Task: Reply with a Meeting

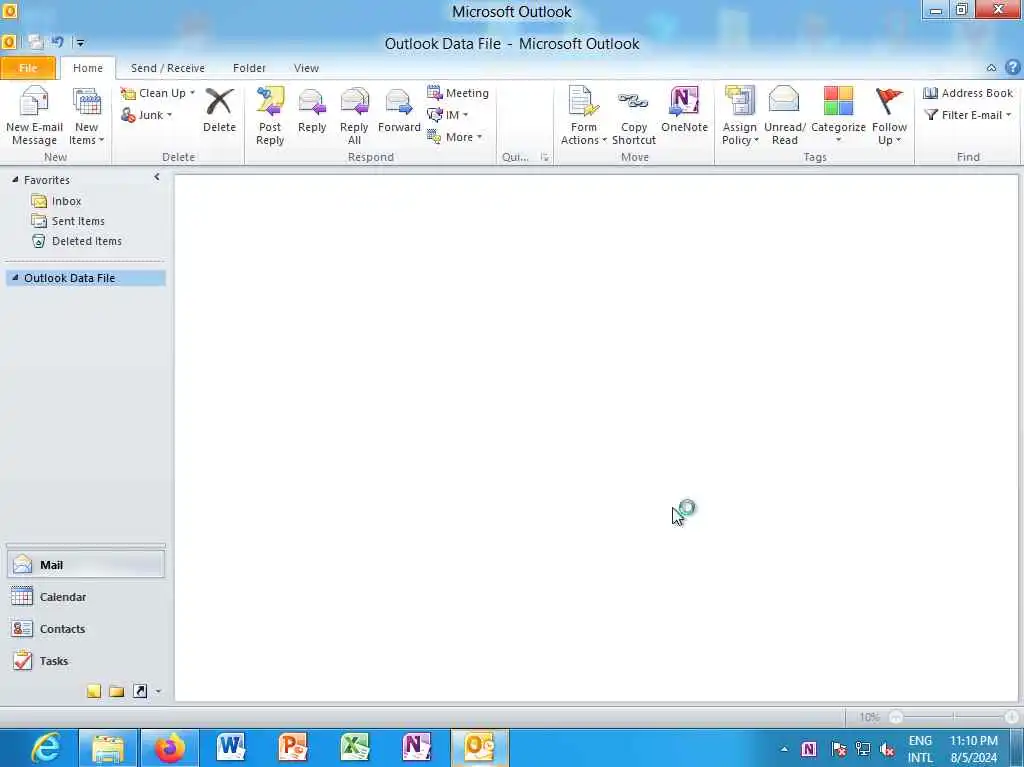Action: 458,93
